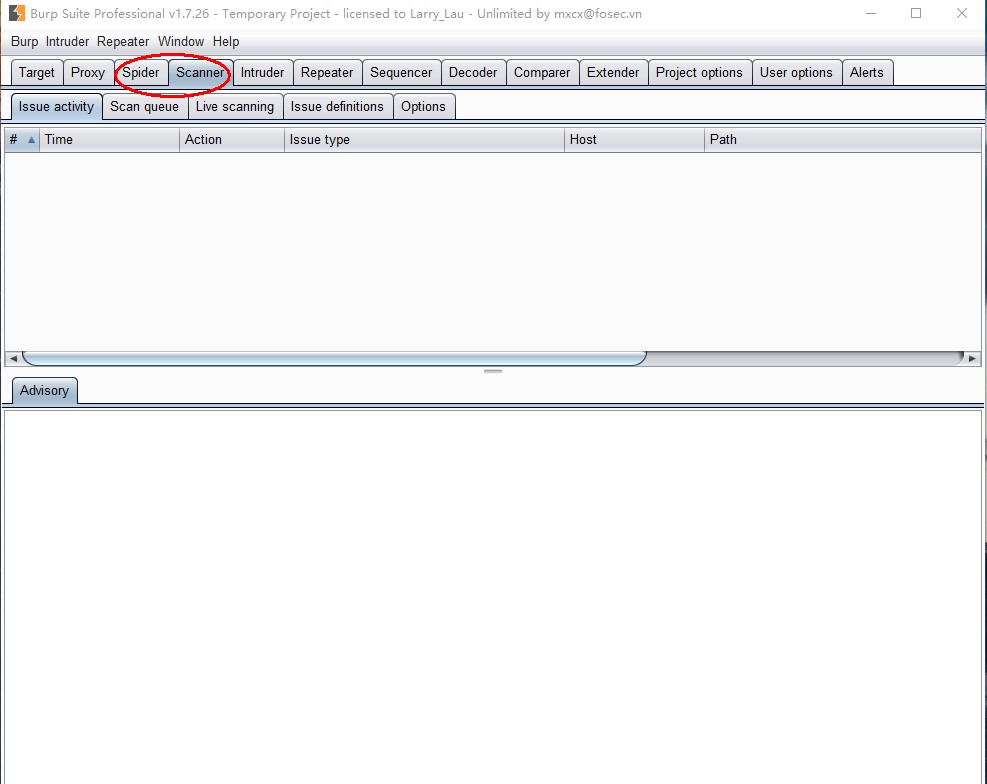Open the Help menu
Screen dimensions: 987x784
point(225,42)
